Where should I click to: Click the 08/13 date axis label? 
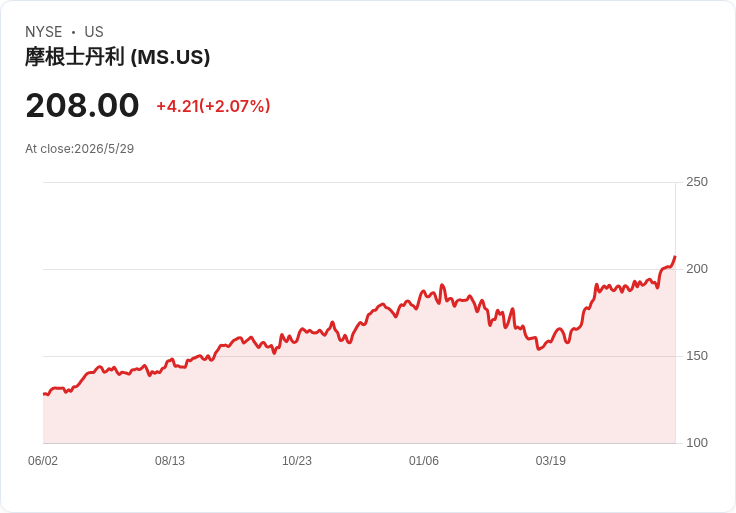tap(170, 461)
